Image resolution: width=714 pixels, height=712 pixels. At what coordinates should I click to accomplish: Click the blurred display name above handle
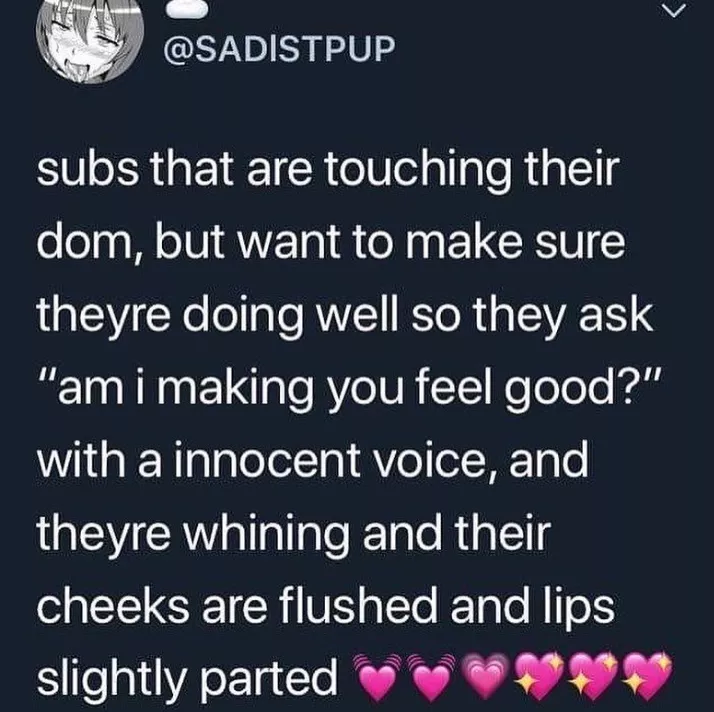pos(188,10)
